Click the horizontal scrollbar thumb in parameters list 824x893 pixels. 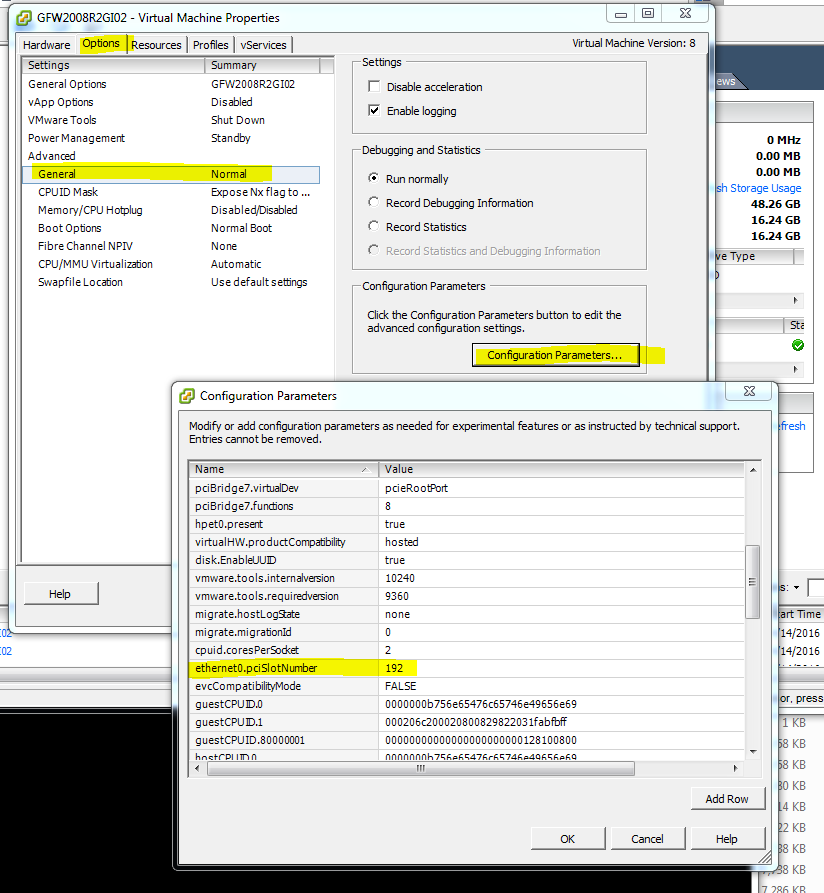click(421, 768)
